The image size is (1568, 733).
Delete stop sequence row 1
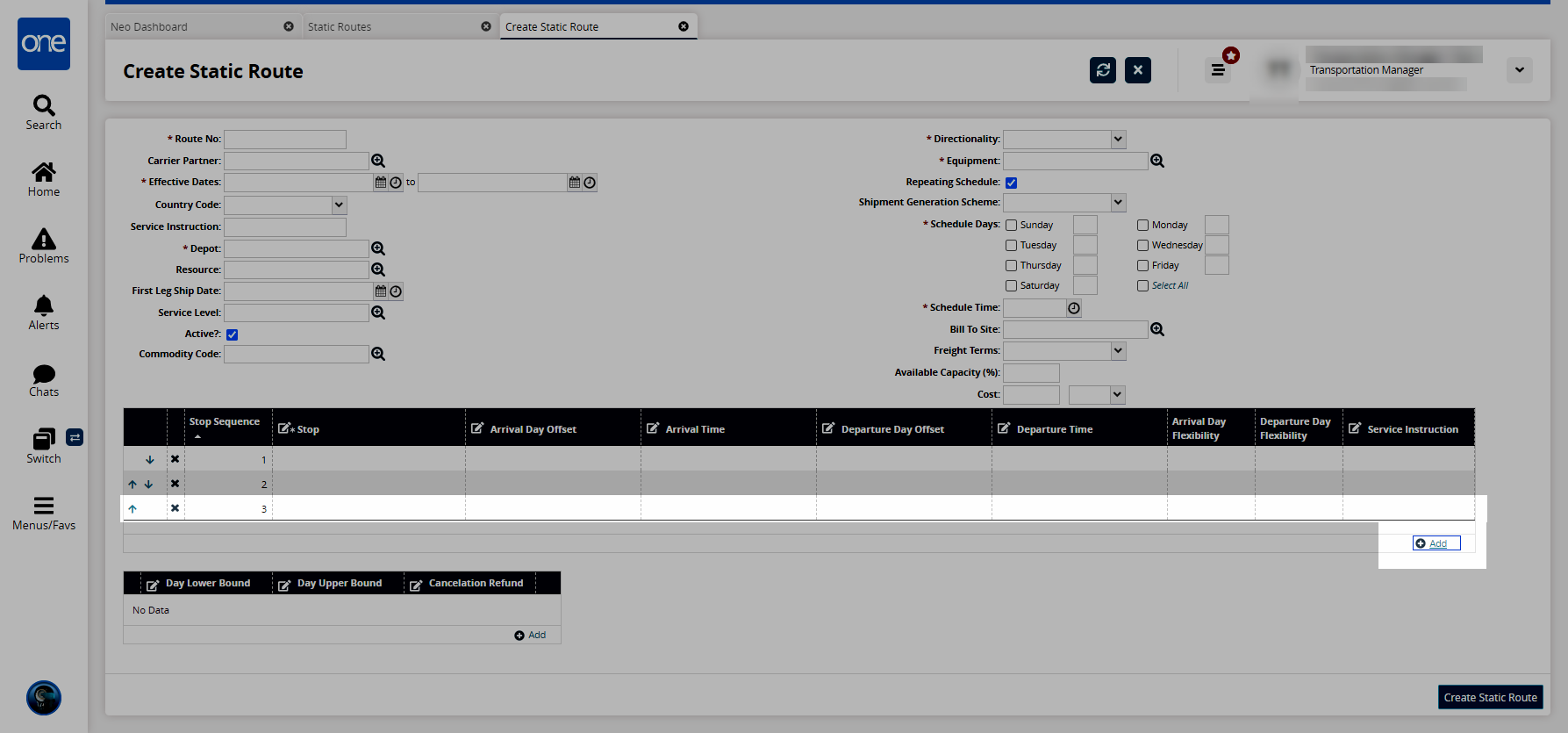pos(175,459)
